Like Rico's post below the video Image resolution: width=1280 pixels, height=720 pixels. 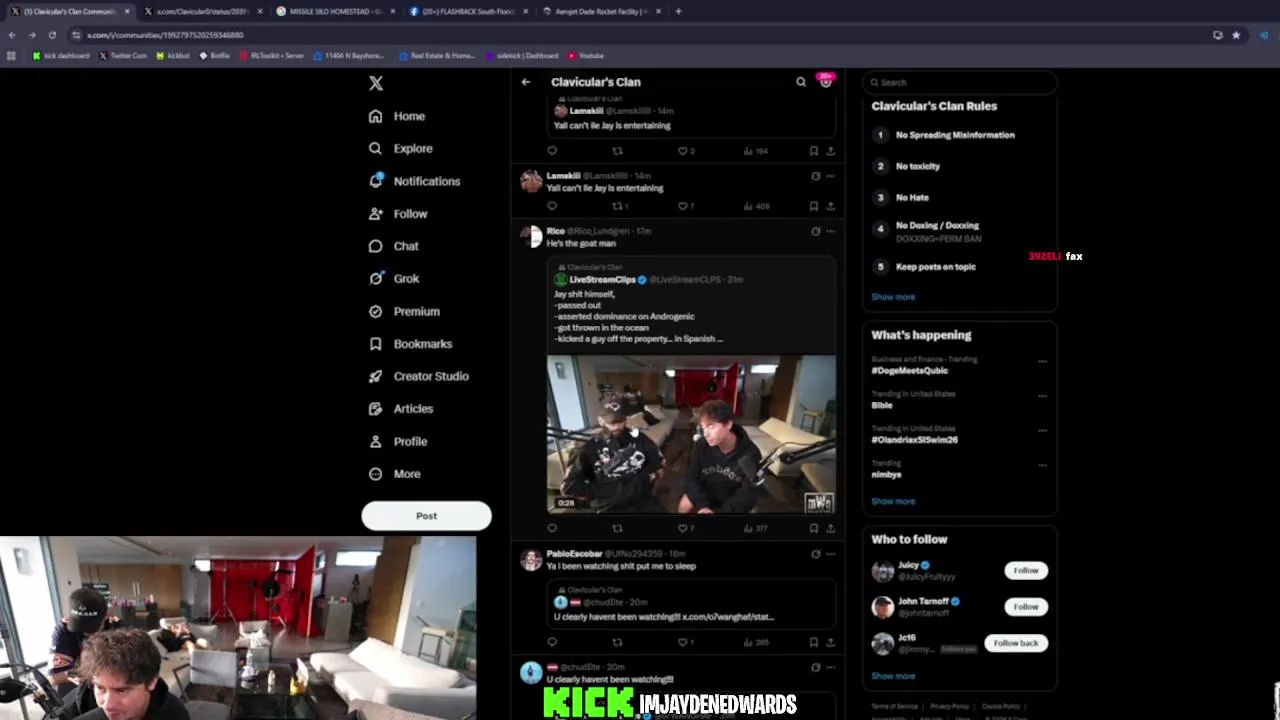685,528
